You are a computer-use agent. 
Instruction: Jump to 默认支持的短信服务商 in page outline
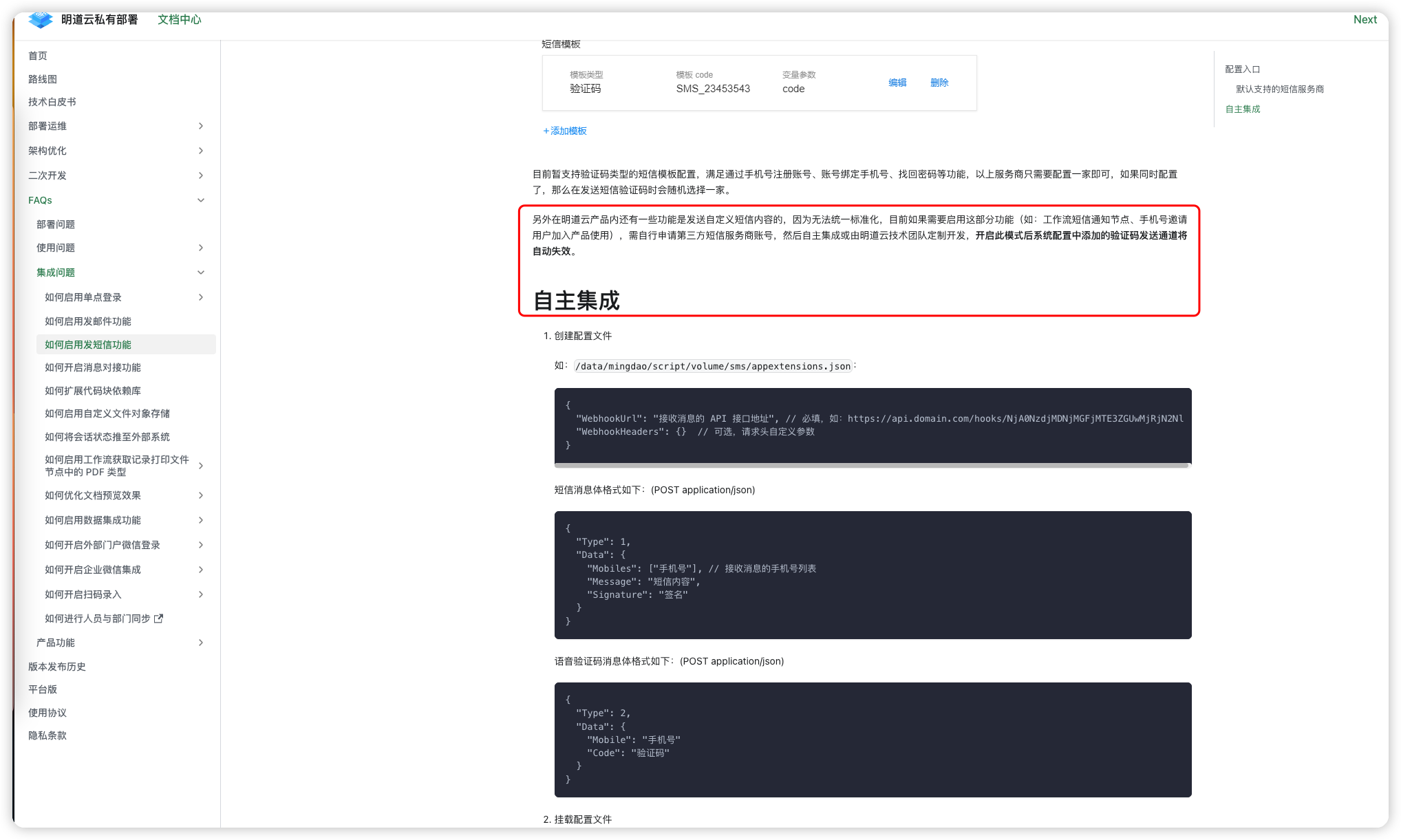[1279, 89]
